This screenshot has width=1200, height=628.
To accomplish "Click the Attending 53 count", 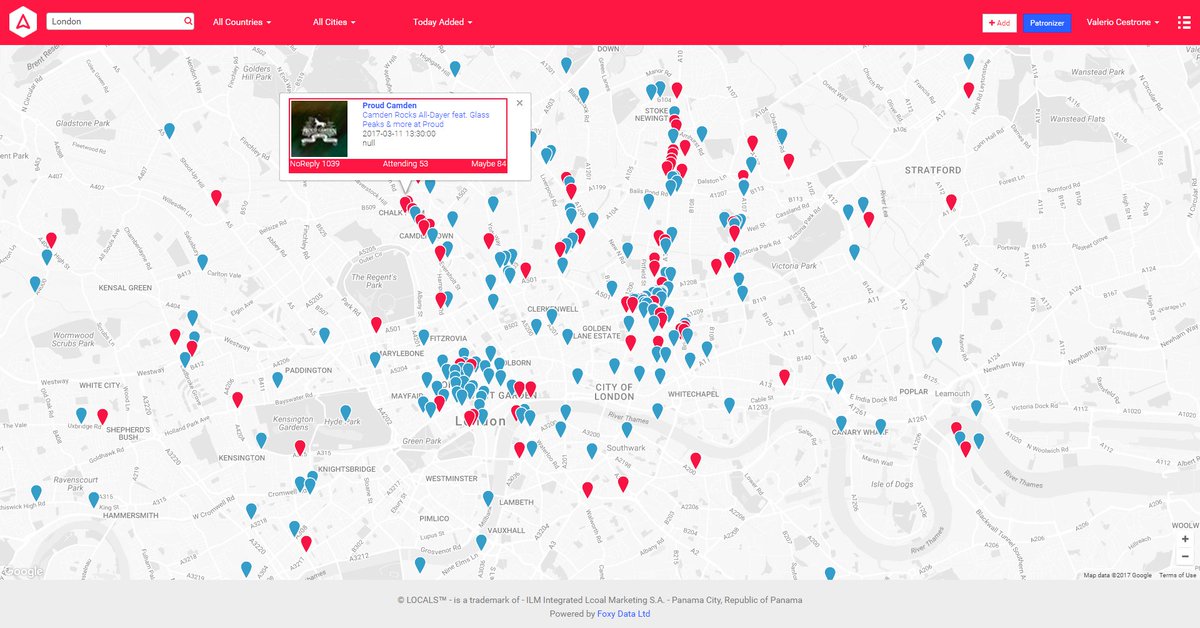I will [405, 164].
